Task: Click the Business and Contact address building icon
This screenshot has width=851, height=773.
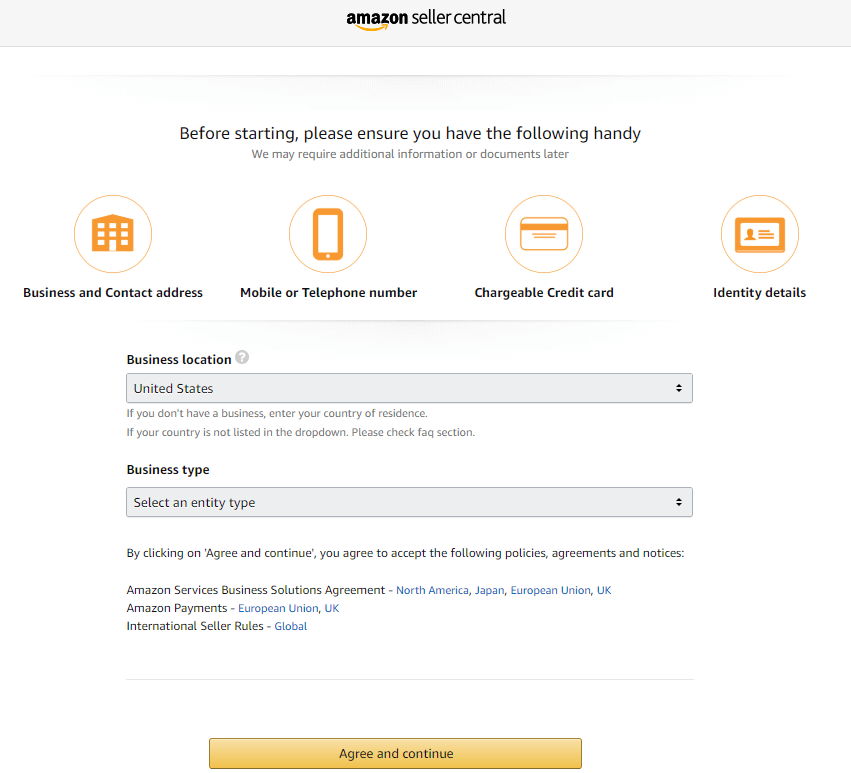Action: [x=113, y=234]
